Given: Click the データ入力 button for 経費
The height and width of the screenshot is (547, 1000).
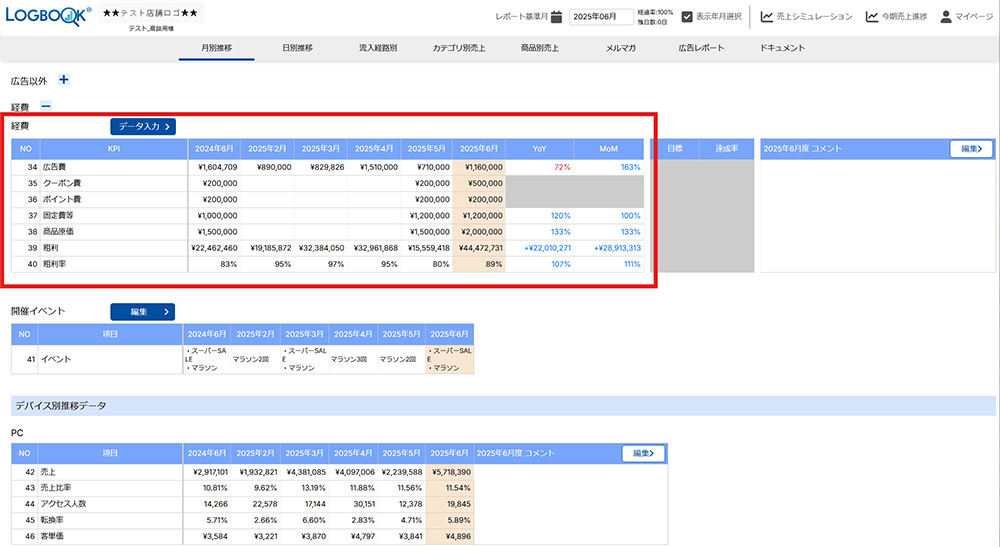Looking at the screenshot, I should click(143, 126).
